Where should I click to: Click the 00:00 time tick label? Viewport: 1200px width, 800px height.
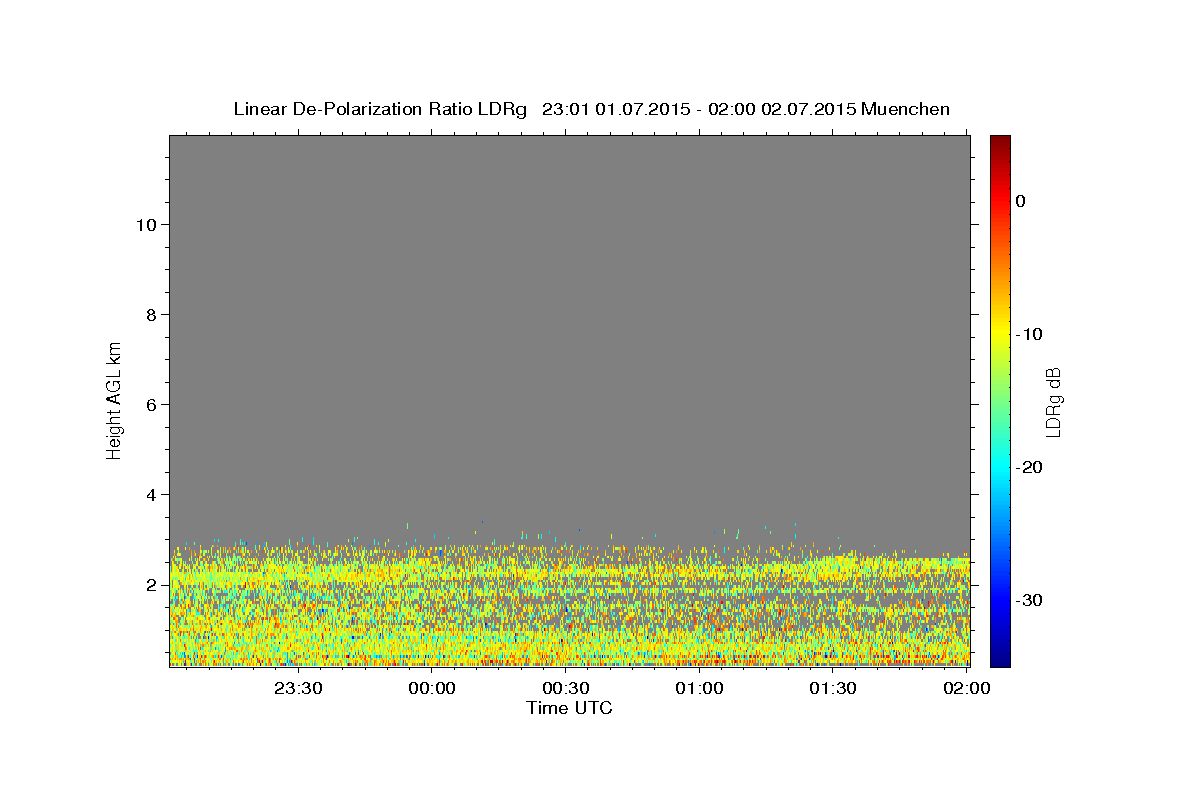432,688
